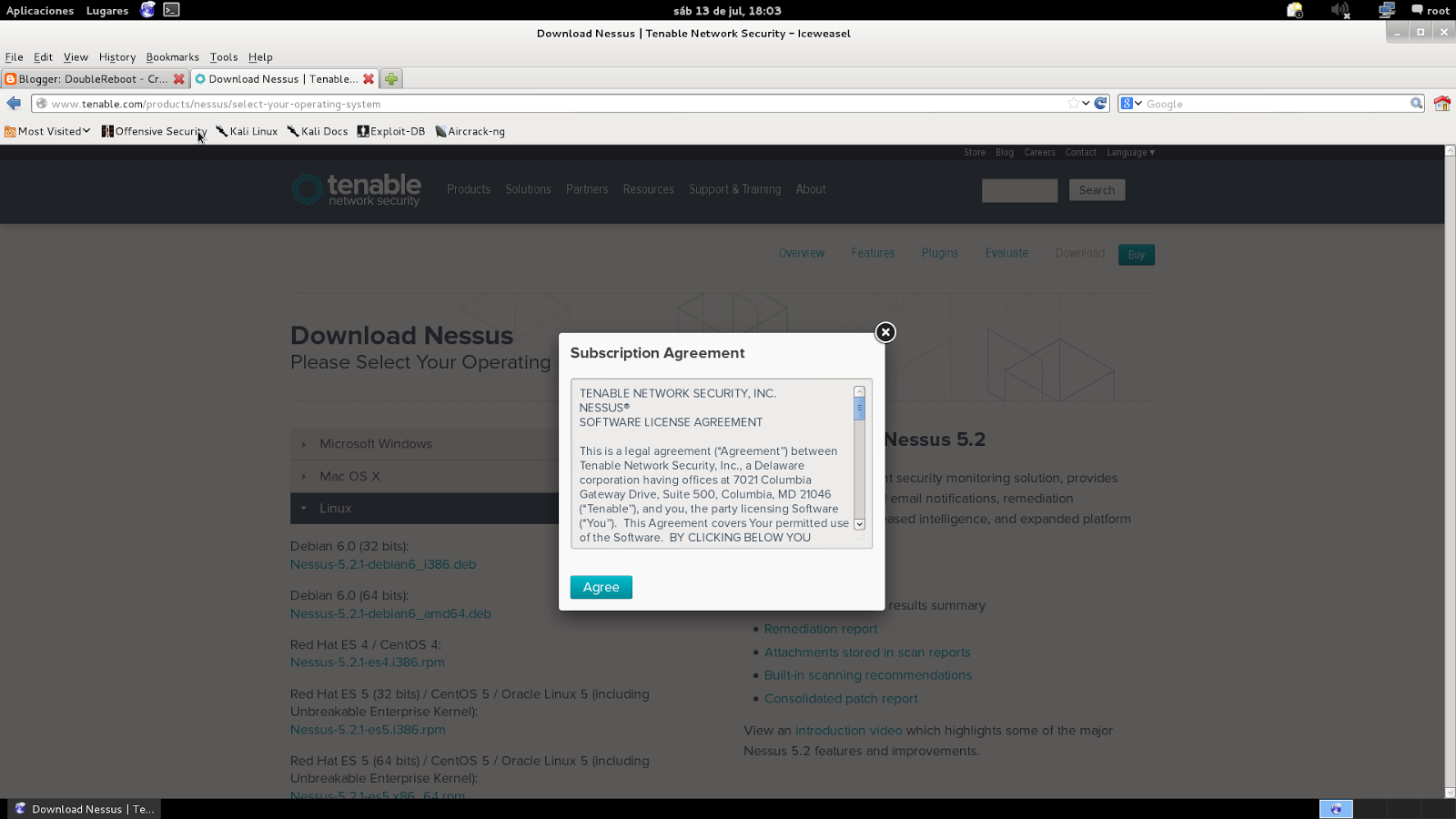Click the site search input box
The height and width of the screenshot is (819, 1456).
click(x=1019, y=190)
